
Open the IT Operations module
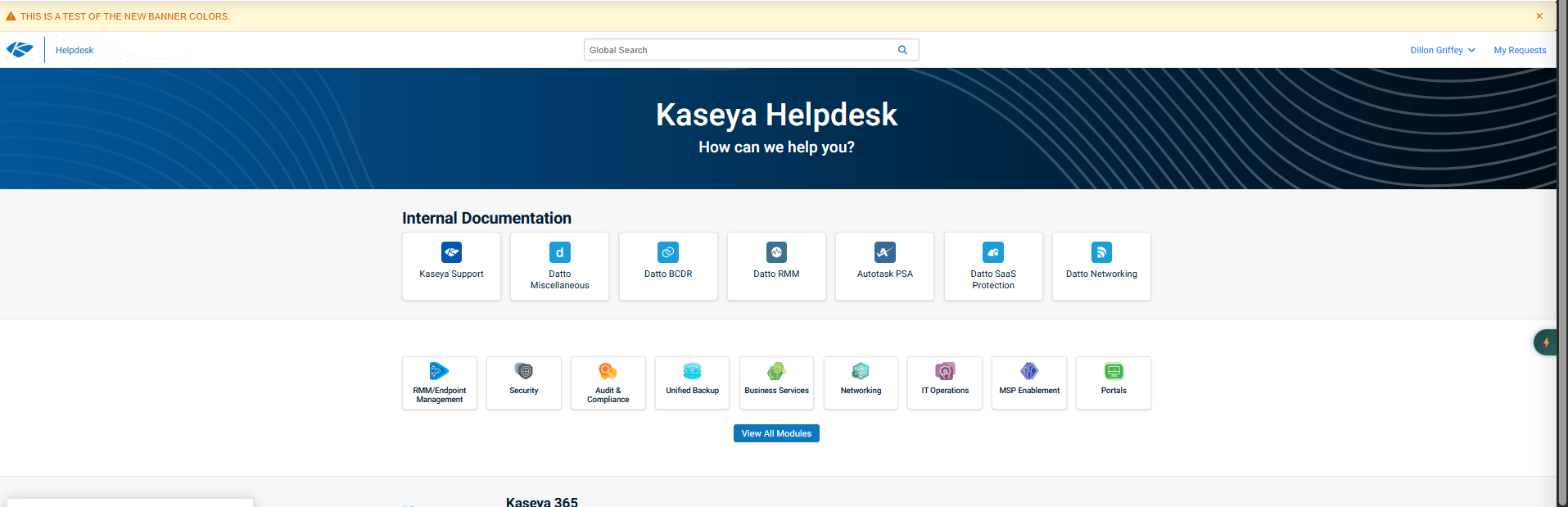[945, 383]
